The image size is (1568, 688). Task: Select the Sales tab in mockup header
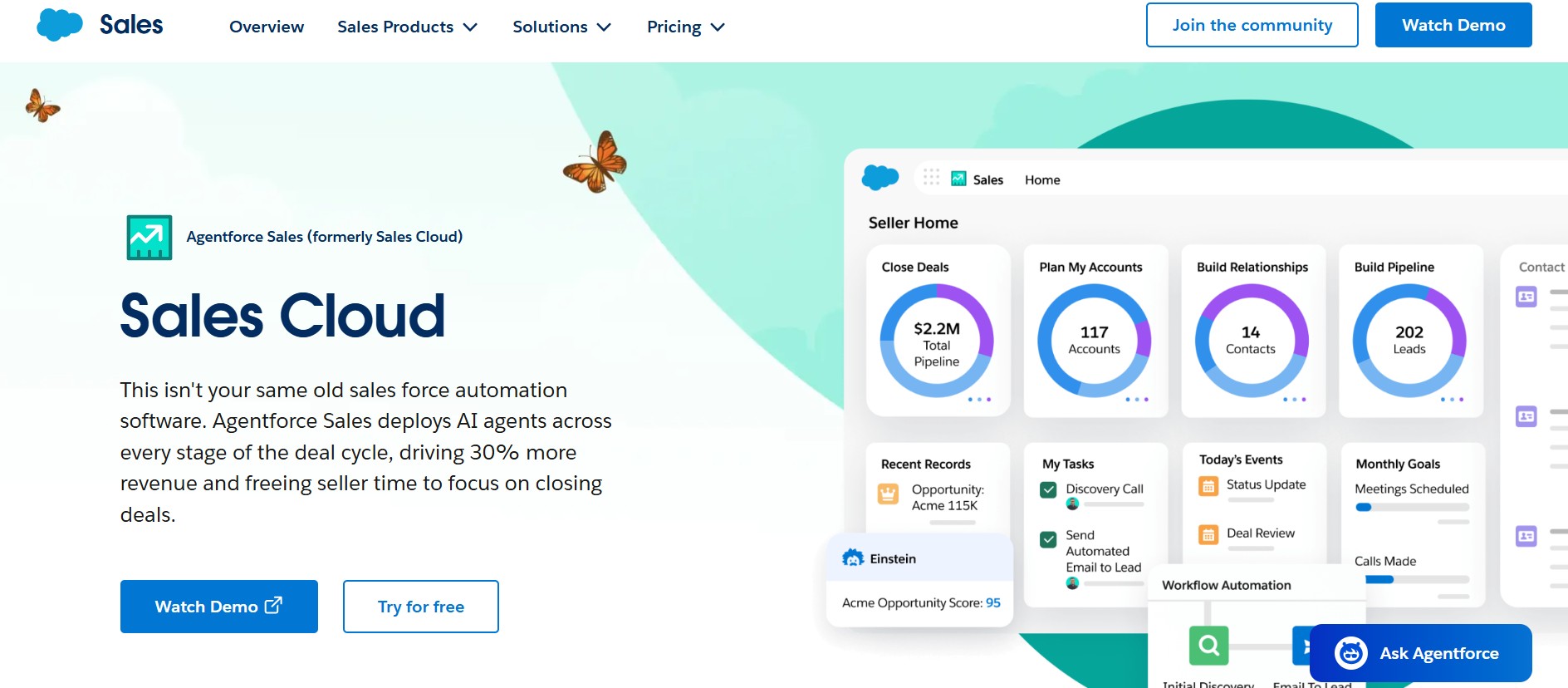987,179
